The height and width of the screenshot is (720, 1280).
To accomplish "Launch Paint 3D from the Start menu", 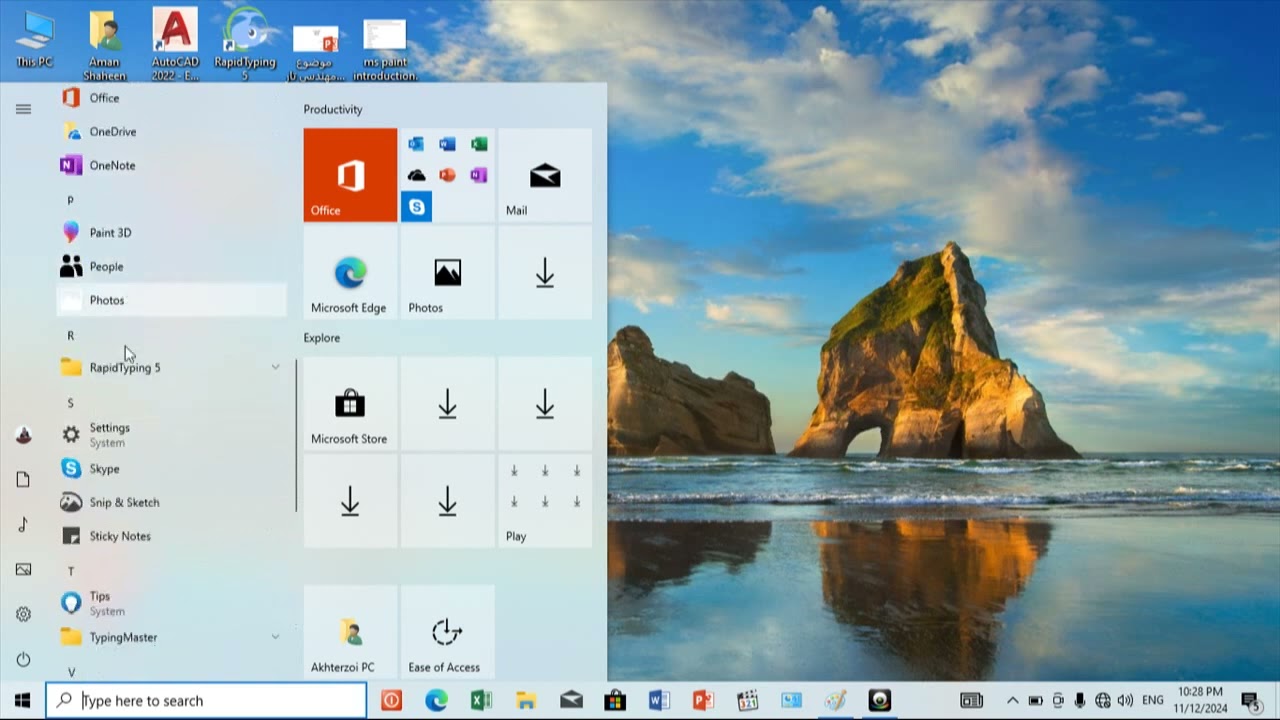I will [x=171, y=233].
